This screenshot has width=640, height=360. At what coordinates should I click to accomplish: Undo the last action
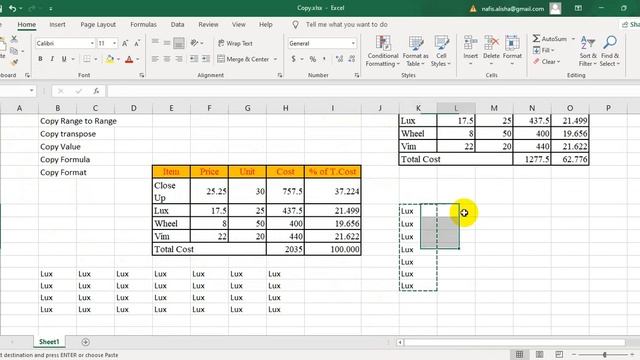click(12, 8)
